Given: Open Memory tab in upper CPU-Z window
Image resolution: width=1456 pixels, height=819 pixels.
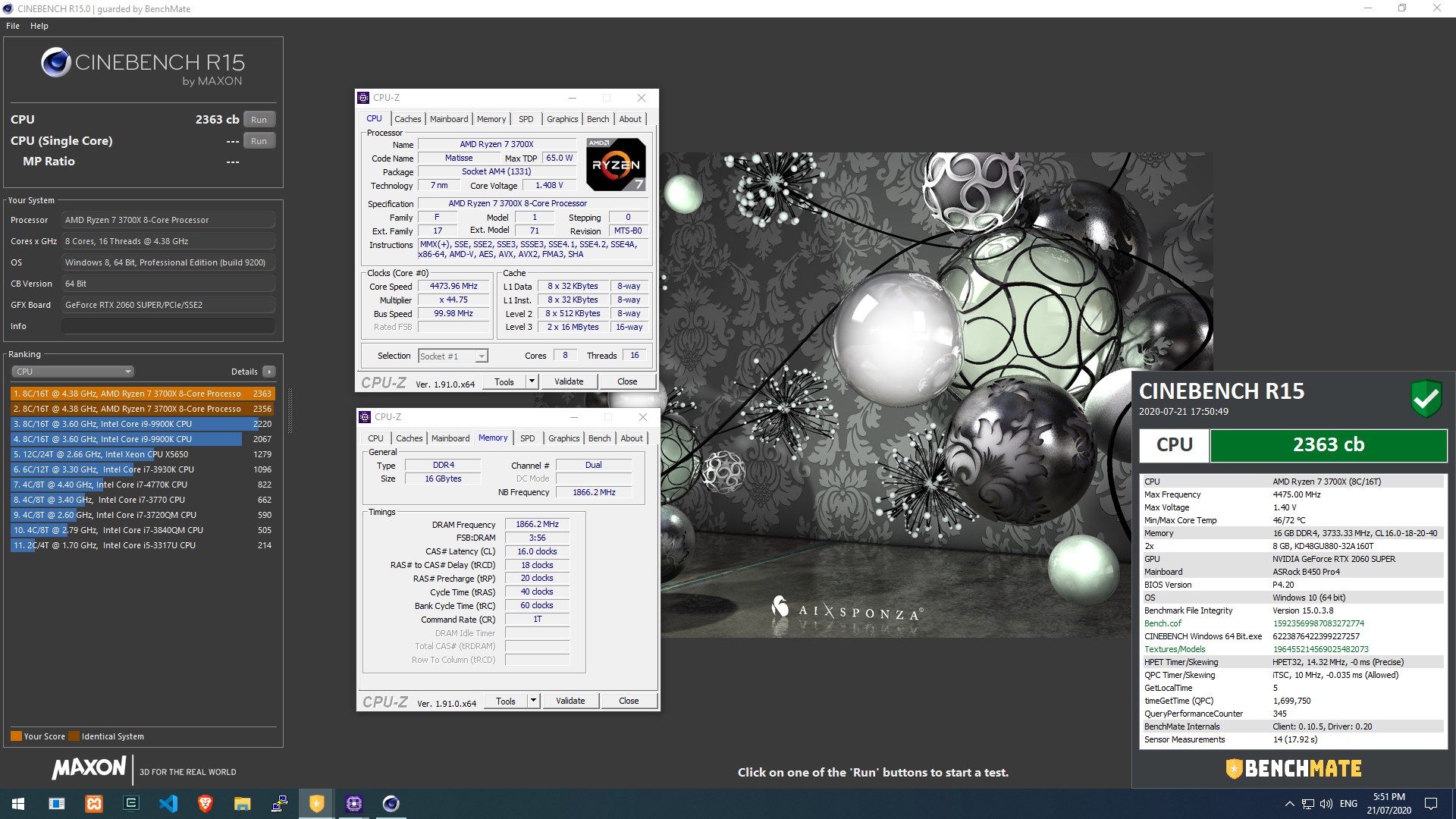Looking at the screenshot, I should click(x=491, y=119).
